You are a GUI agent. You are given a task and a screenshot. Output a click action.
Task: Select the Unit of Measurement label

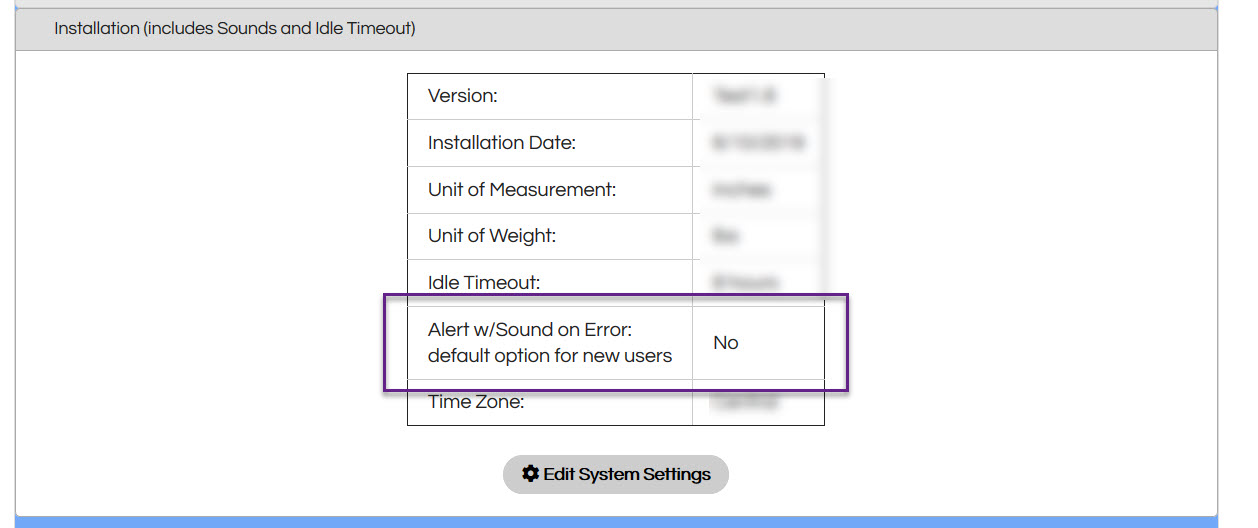(x=522, y=190)
